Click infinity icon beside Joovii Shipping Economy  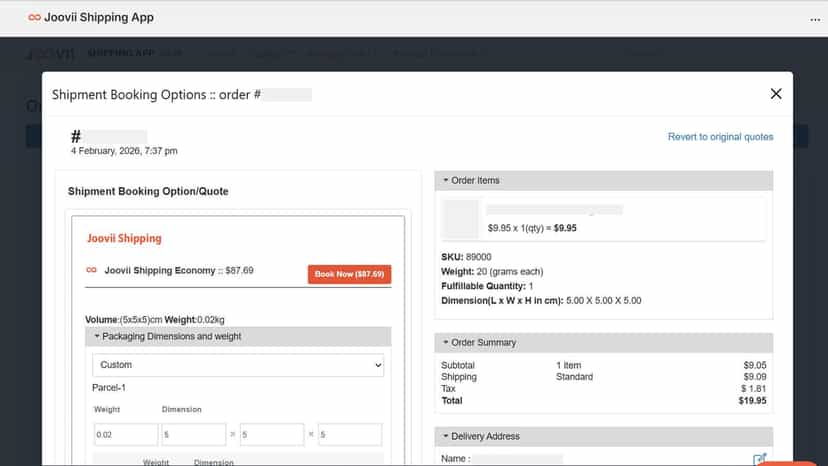tap(91, 270)
